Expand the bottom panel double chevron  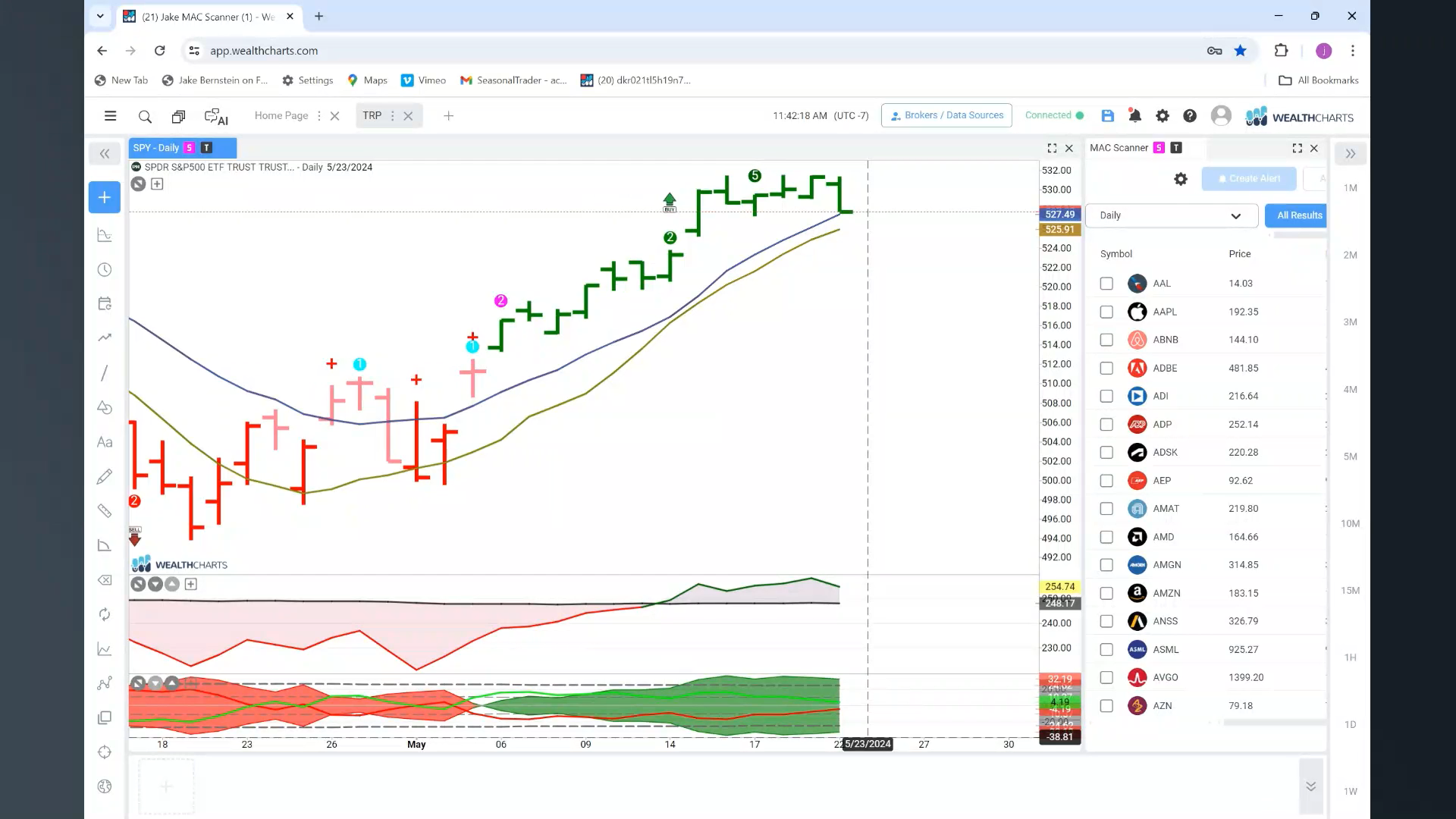[x=1310, y=786]
